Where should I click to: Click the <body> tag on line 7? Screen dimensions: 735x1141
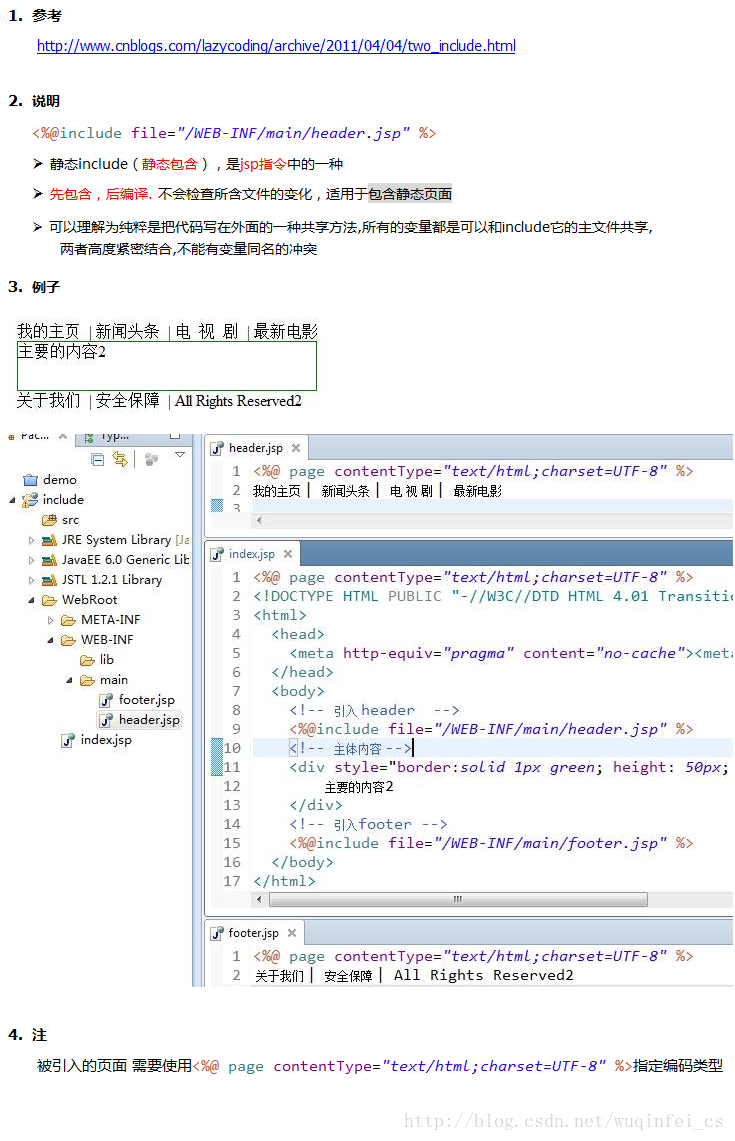[x=298, y=691]
